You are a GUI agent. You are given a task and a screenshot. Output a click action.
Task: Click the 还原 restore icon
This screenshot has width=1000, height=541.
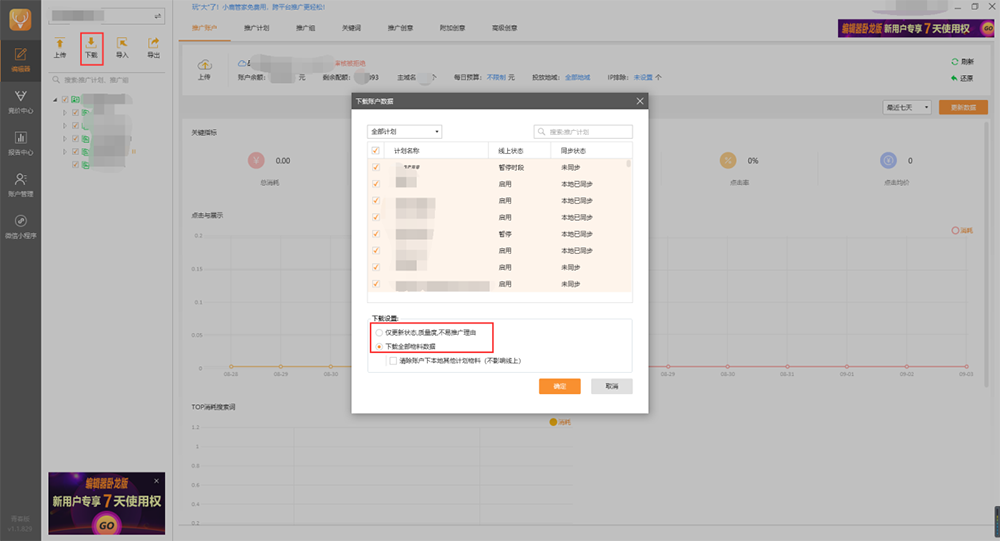[x=955, y=78]
